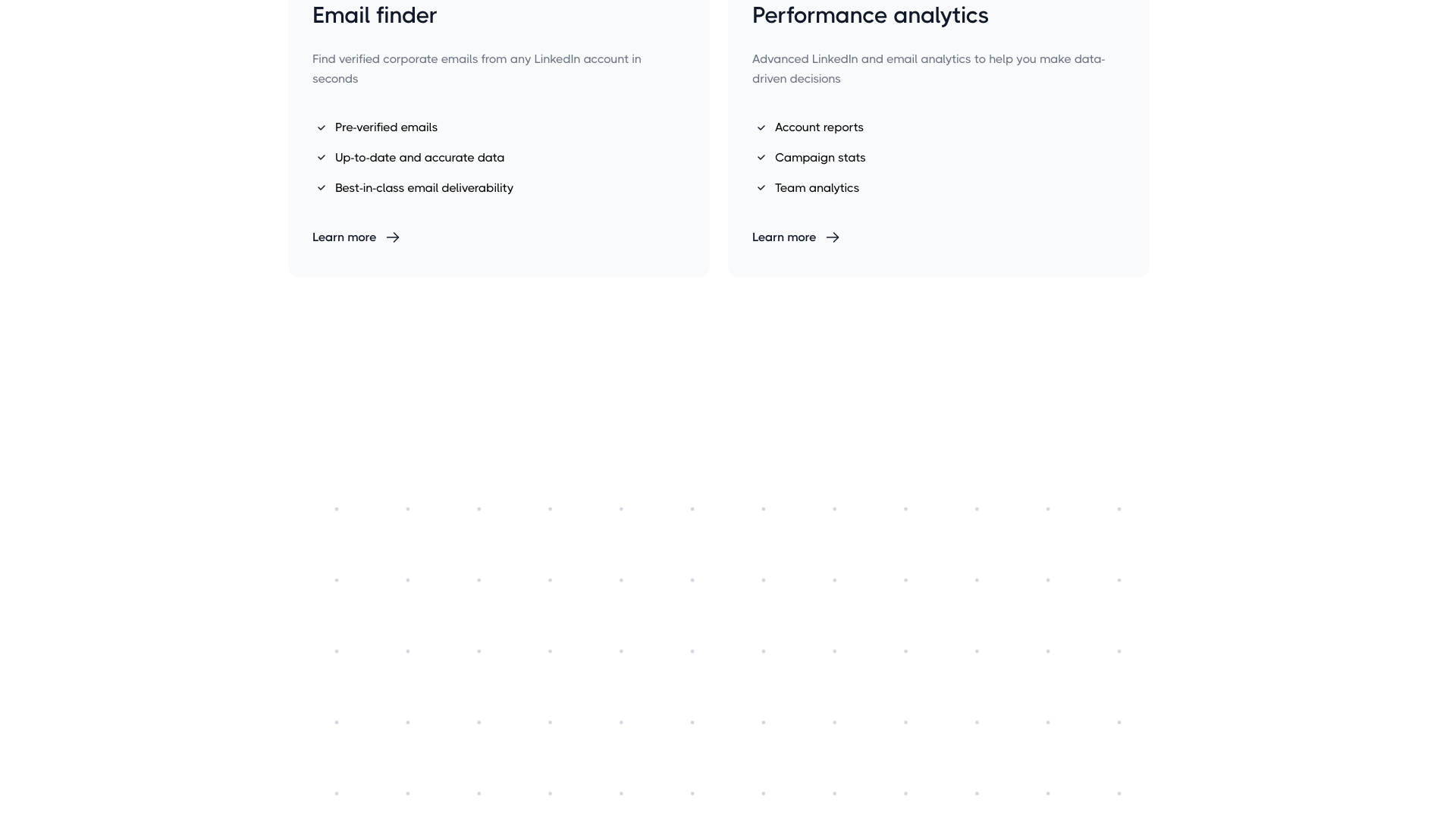Open the Email finder section
Screen dimensions: 1456x819
375,15
